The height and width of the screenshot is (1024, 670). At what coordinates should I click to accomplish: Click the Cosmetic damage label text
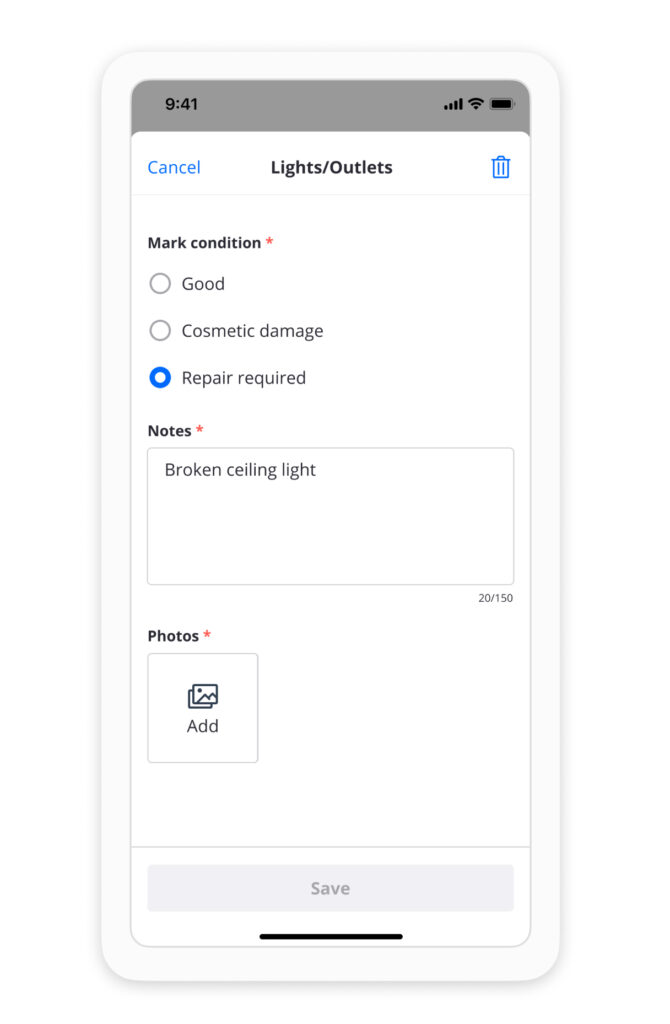(252, 331)
